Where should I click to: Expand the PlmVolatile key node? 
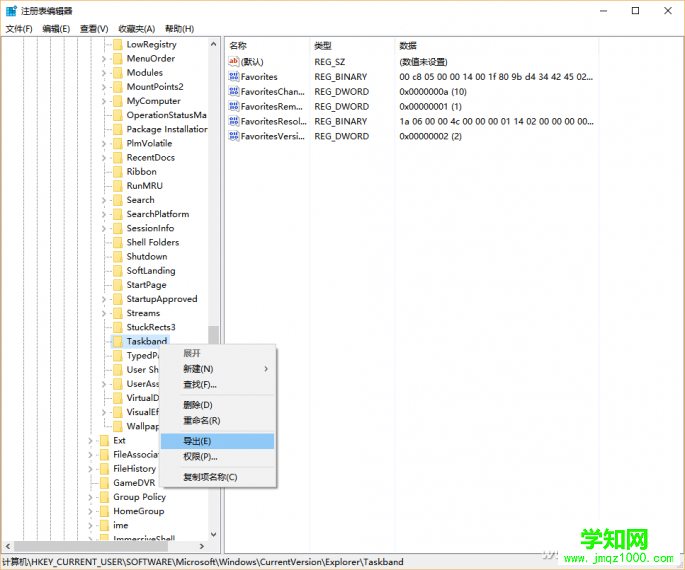pyautogui.click(x=104, y=143)
